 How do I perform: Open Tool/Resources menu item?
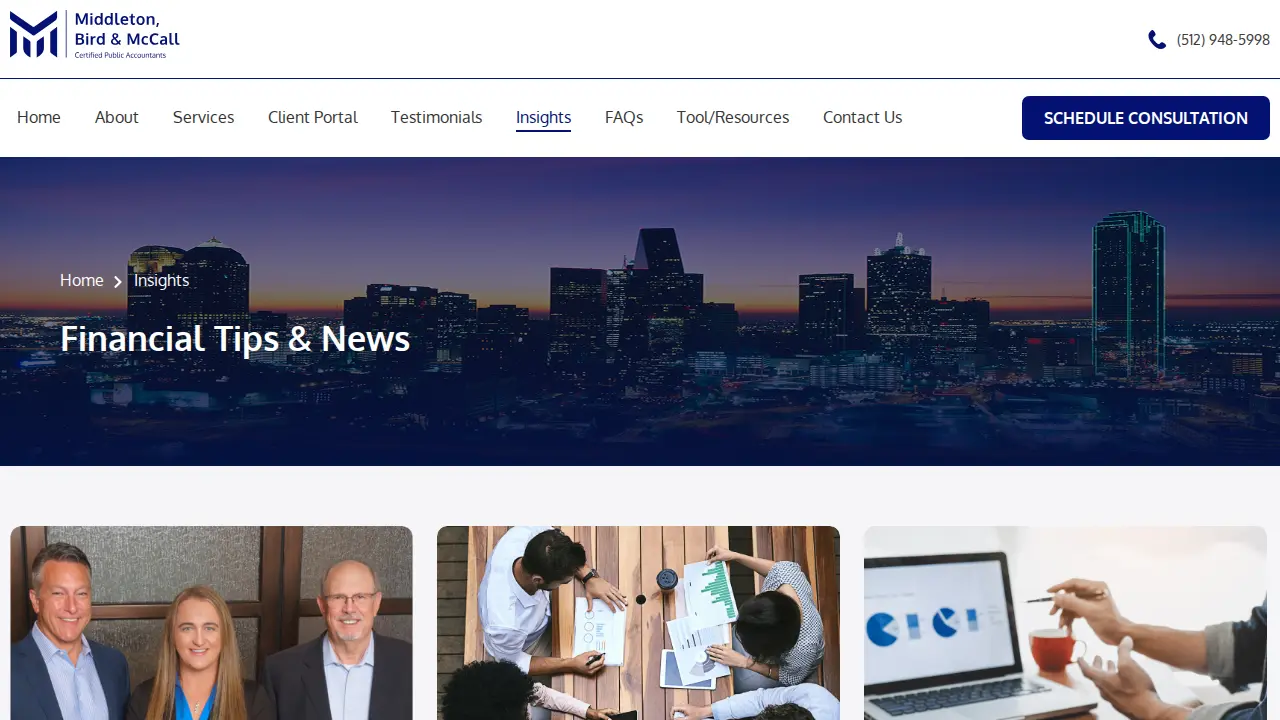(x=733, y=117)
